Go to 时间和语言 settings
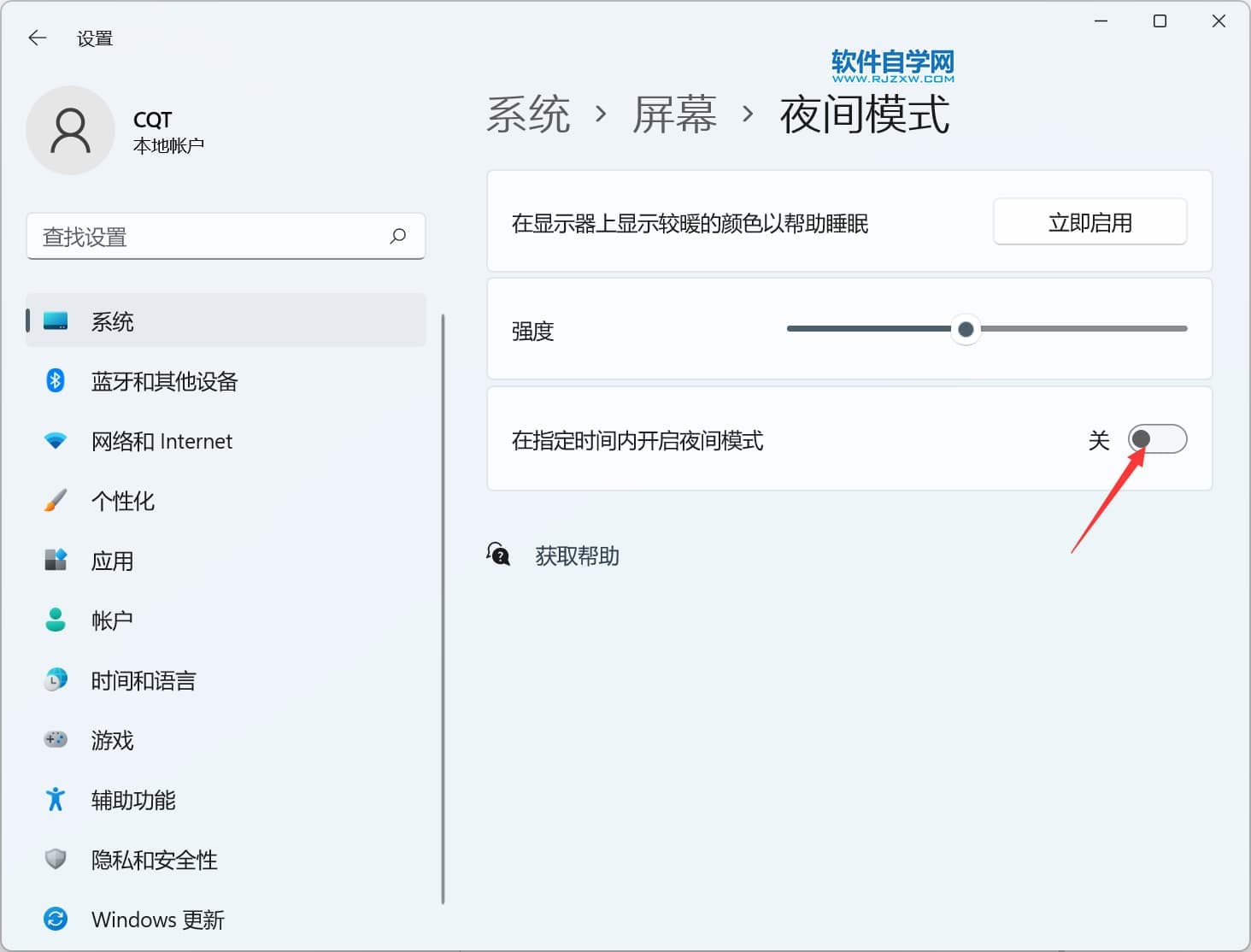Image resolution: width=1251 pixels, height=952 pixels. click(x=144, y=680)
